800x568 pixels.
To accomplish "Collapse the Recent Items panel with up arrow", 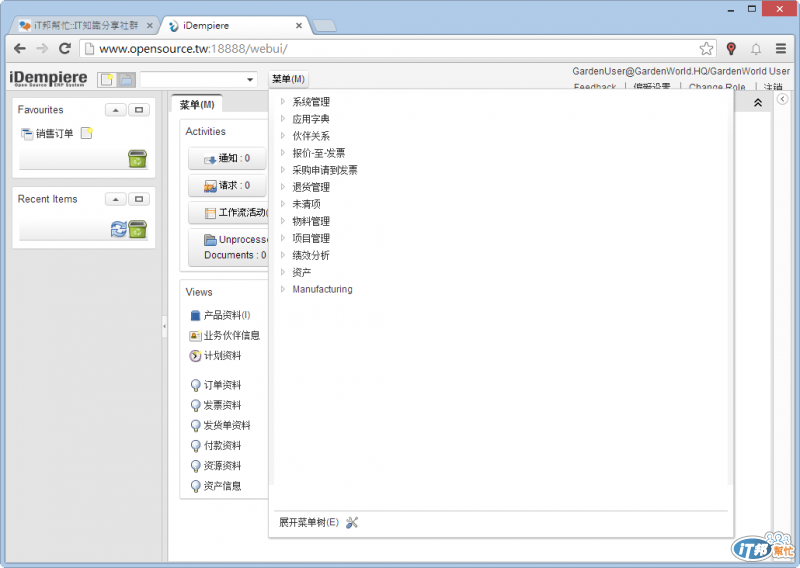I will pos(116,199).
